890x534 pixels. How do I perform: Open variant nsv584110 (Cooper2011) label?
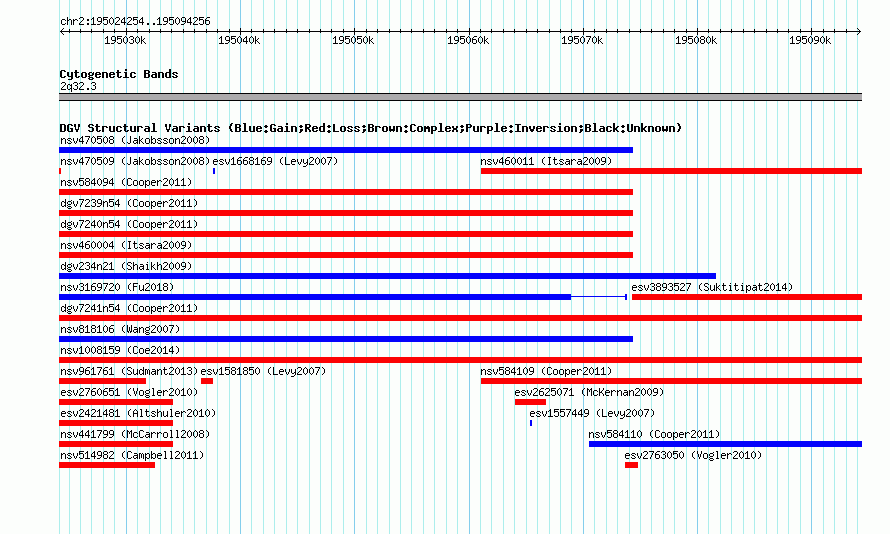[x=654, y=434]
